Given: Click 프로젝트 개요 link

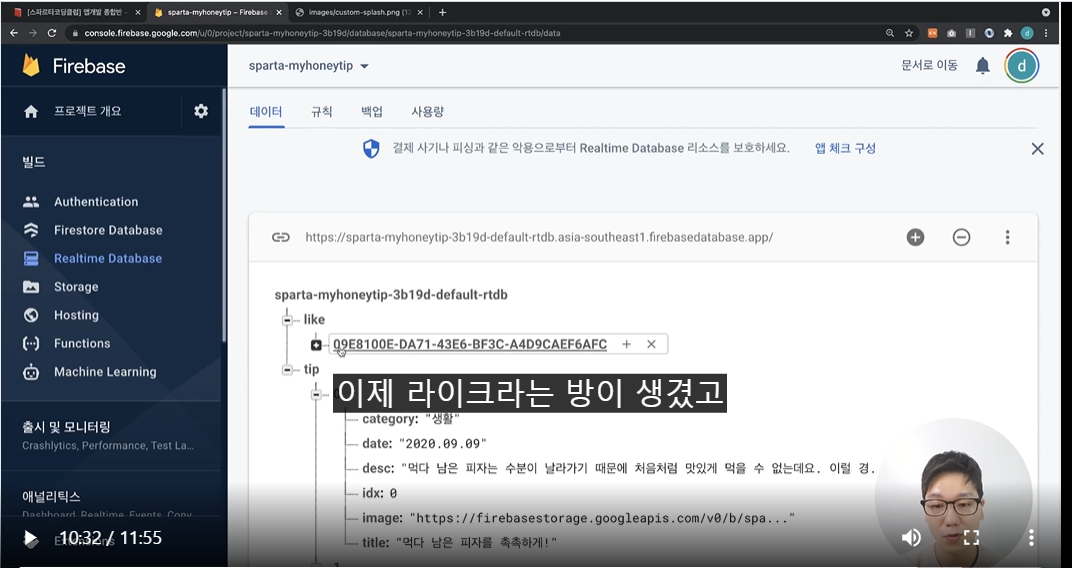Looking at the screenshot, I should [x=88, y=111].
